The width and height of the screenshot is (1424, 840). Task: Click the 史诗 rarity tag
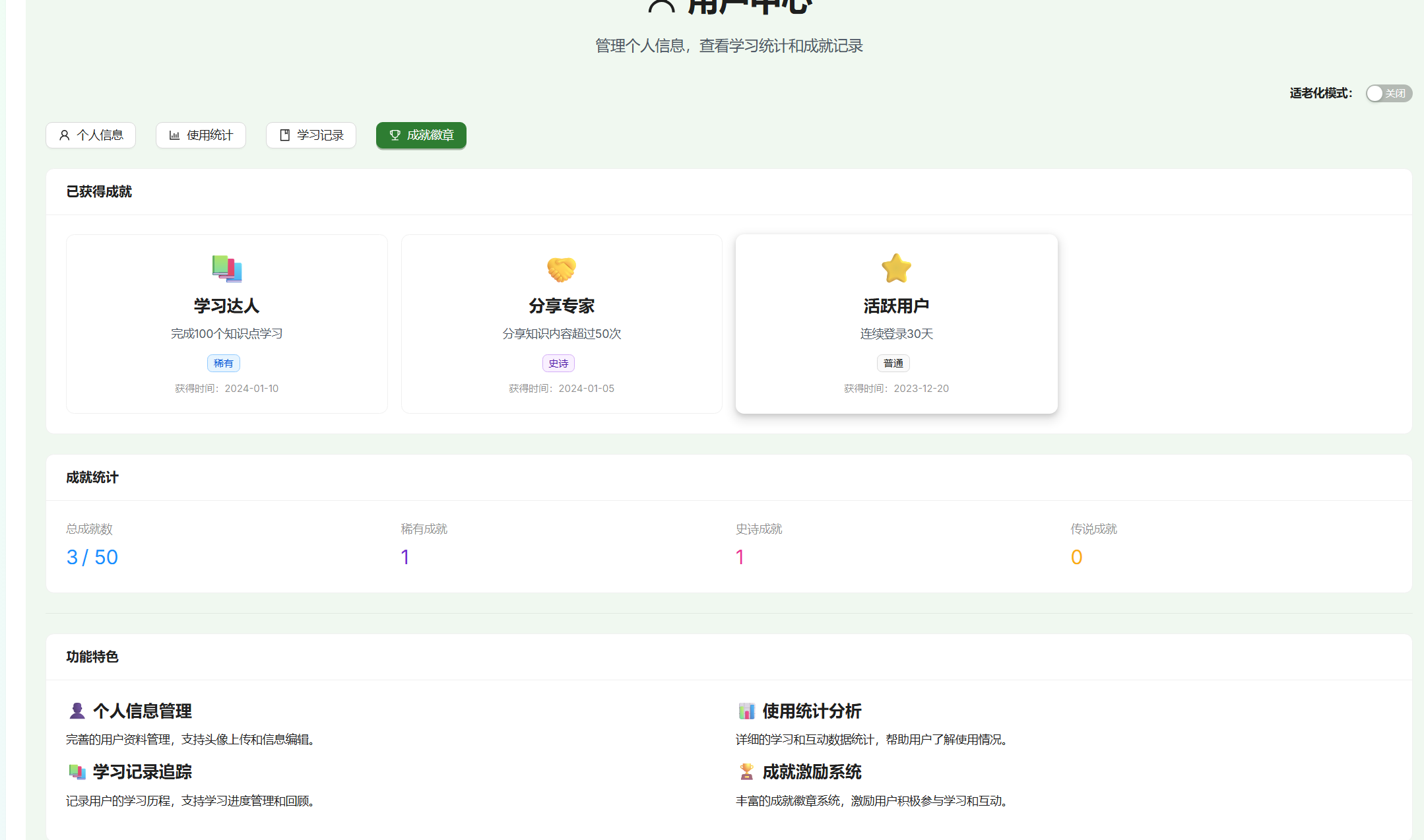click(558, 364)
